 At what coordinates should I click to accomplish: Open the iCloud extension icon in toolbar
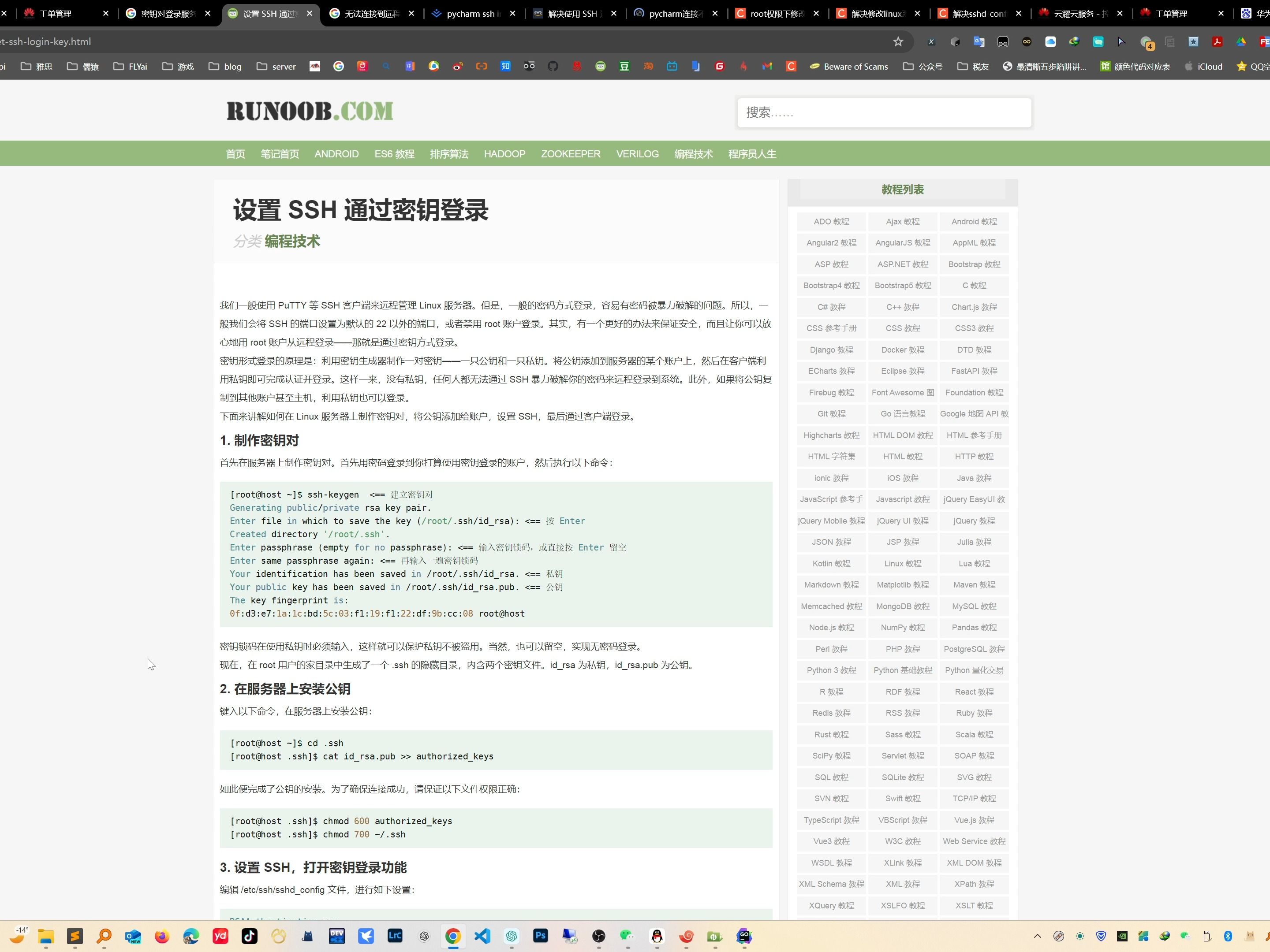pos(1050,41)
